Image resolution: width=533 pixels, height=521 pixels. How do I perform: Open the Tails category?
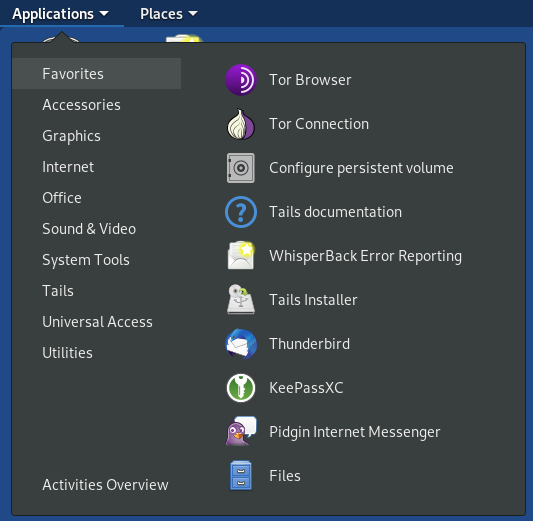(97, 291)
